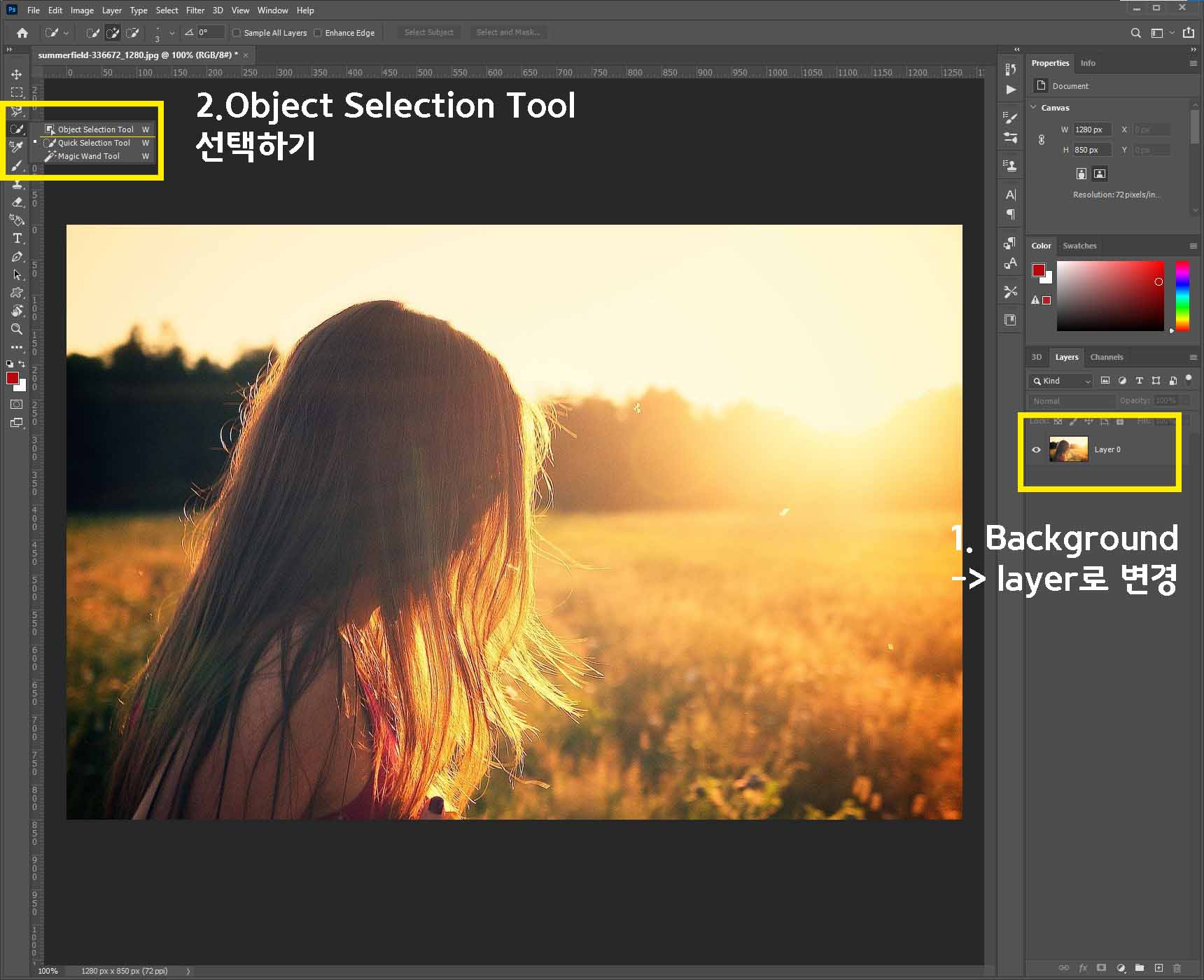Screen dimensions: 1204x980
Task: Select the Rectangular Marquee tool
Action: pos(17,92)
